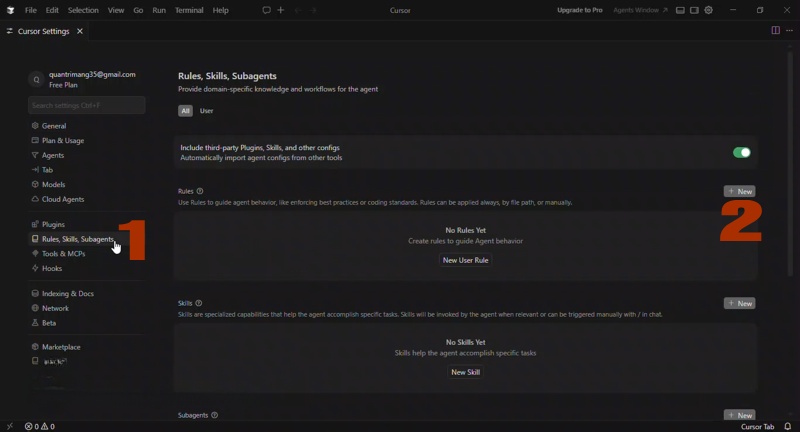Open Hooks settings section
Screen dimensions: 800x432
click(x=52, y=268)
